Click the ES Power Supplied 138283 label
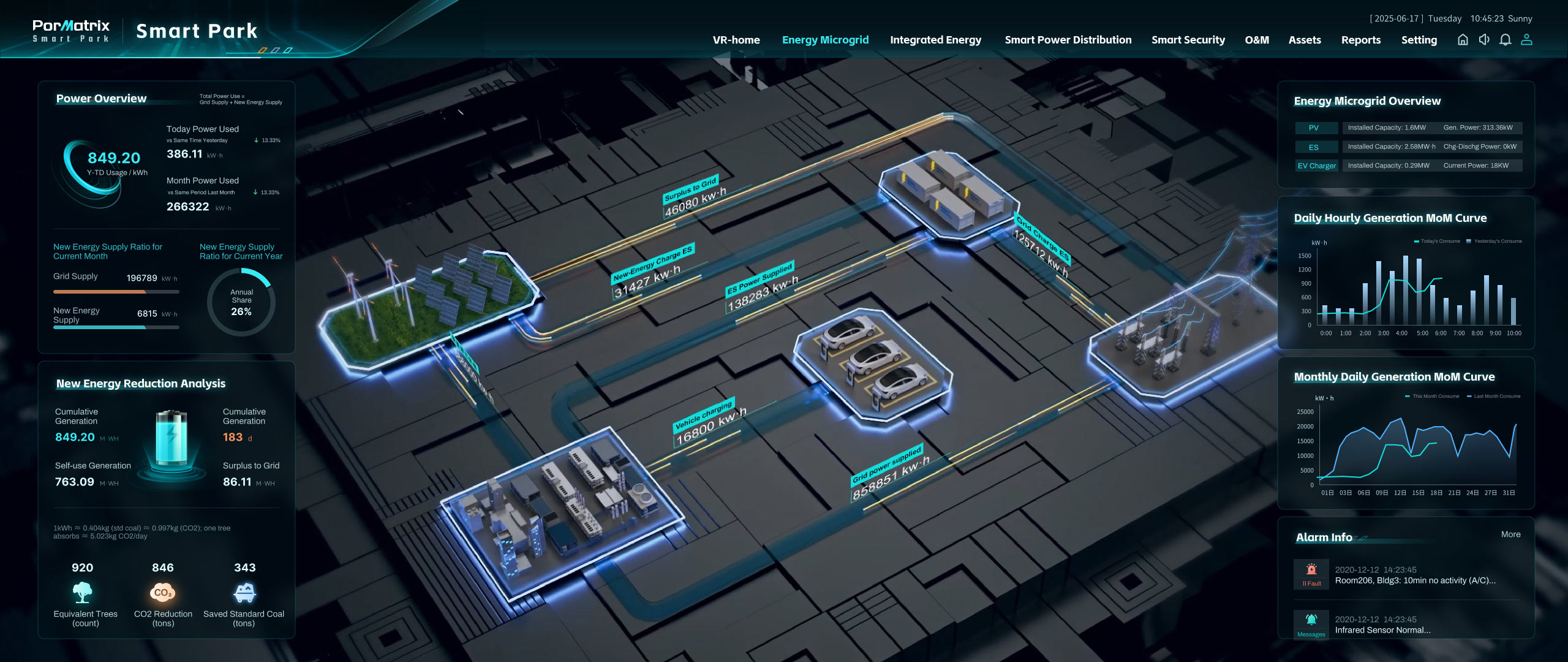This screenshot has width=1568, height=662. pyautogui.click(x=761, y=286)
